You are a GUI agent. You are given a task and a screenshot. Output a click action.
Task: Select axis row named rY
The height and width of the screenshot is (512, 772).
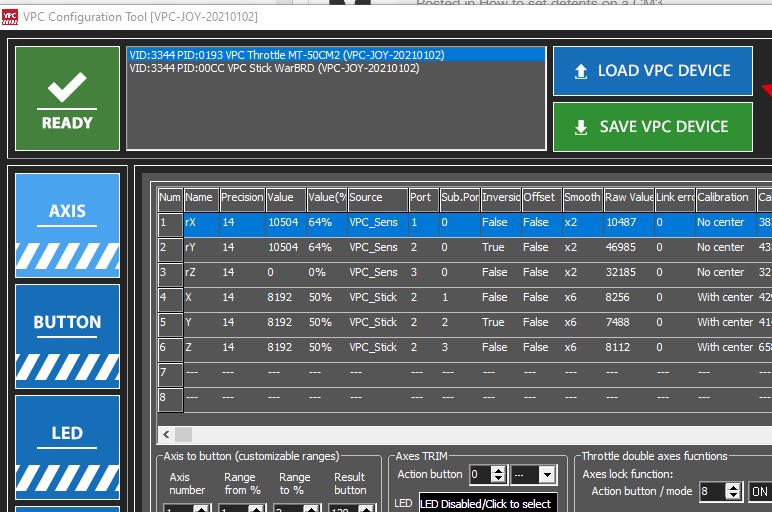(x=465, y=248)
